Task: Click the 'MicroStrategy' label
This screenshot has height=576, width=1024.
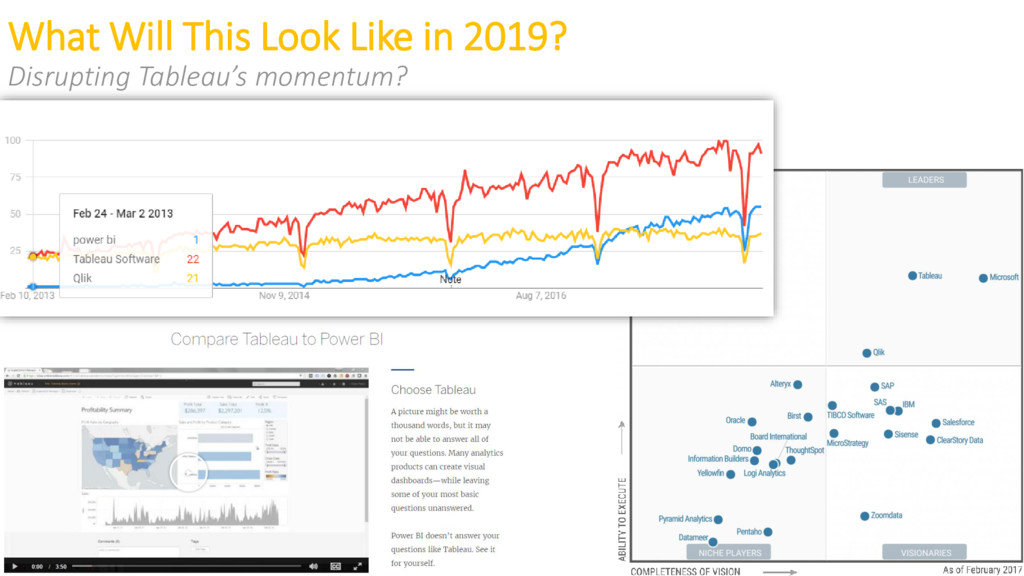Action: [x=848, y=443]
